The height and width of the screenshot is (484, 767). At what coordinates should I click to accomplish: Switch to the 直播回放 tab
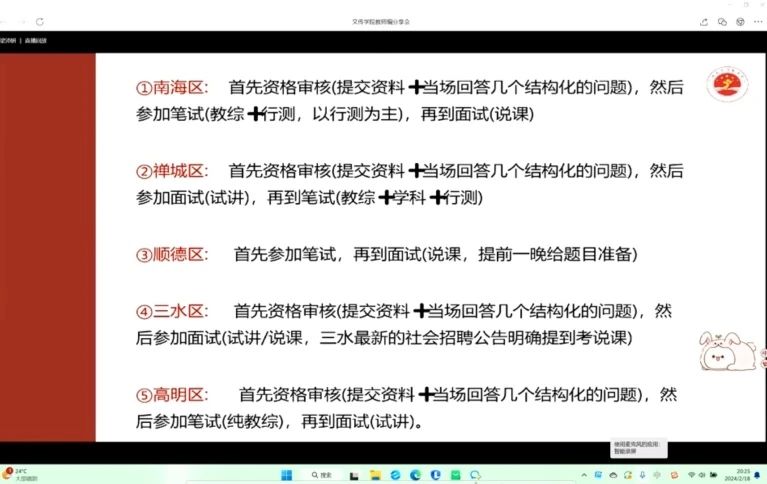pyautogui.click(x=35, y=41)
